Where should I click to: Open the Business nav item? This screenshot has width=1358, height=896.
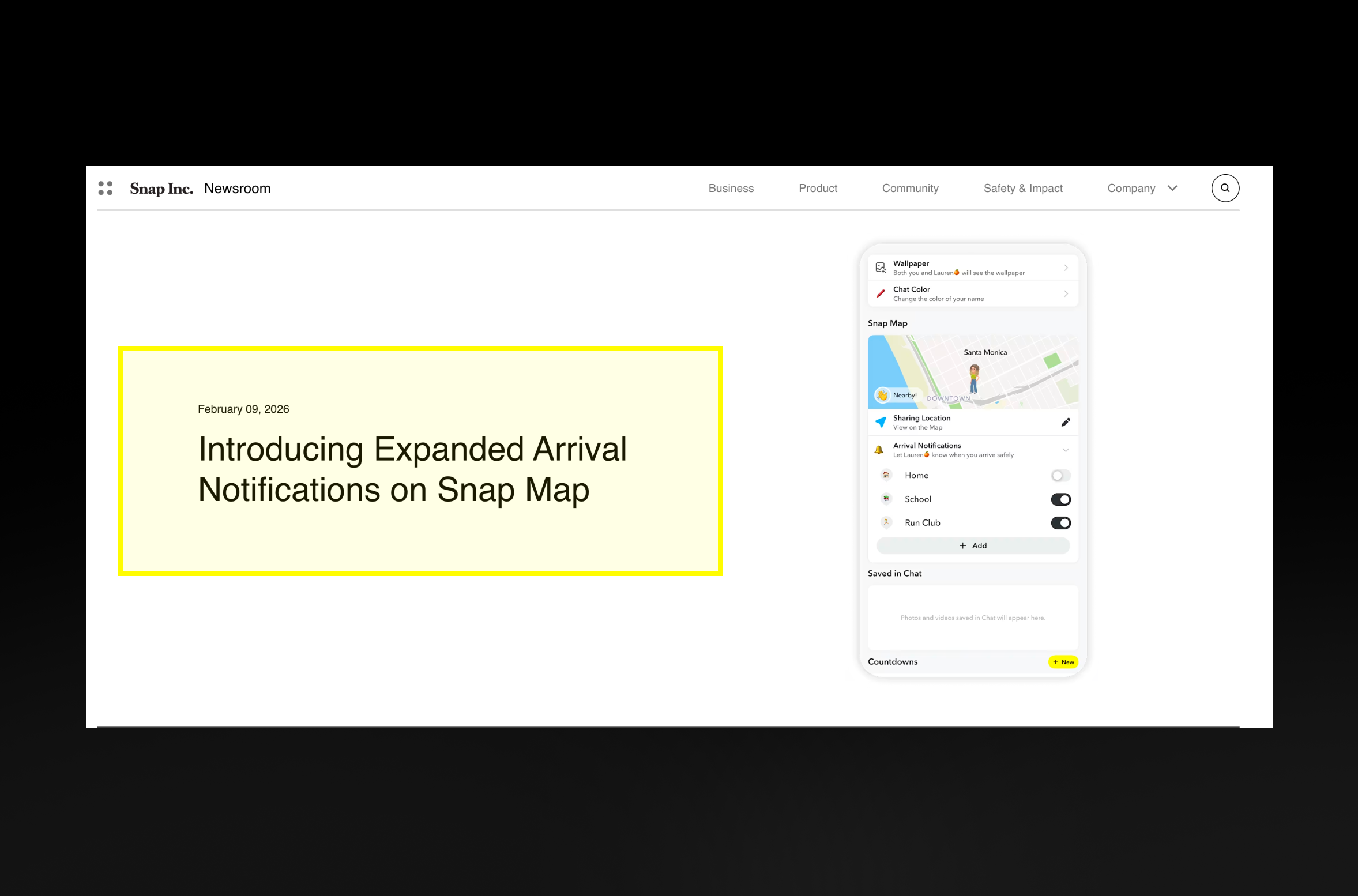point(731,189)
